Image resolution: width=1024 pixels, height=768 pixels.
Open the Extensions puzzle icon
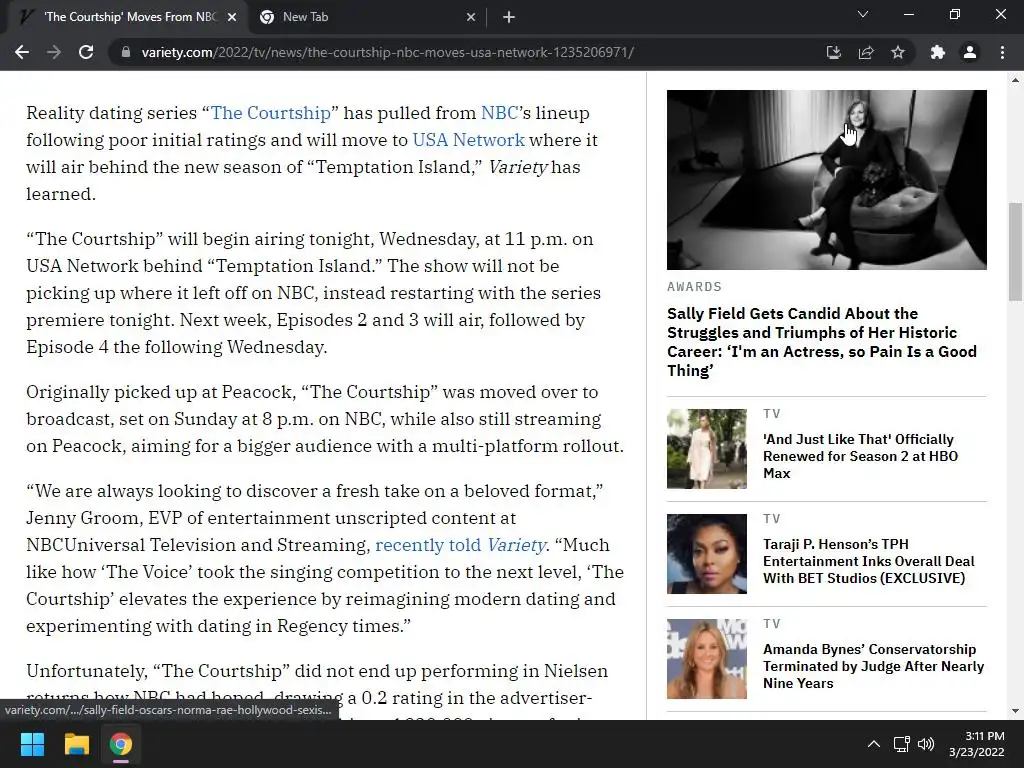click(938, 52)
